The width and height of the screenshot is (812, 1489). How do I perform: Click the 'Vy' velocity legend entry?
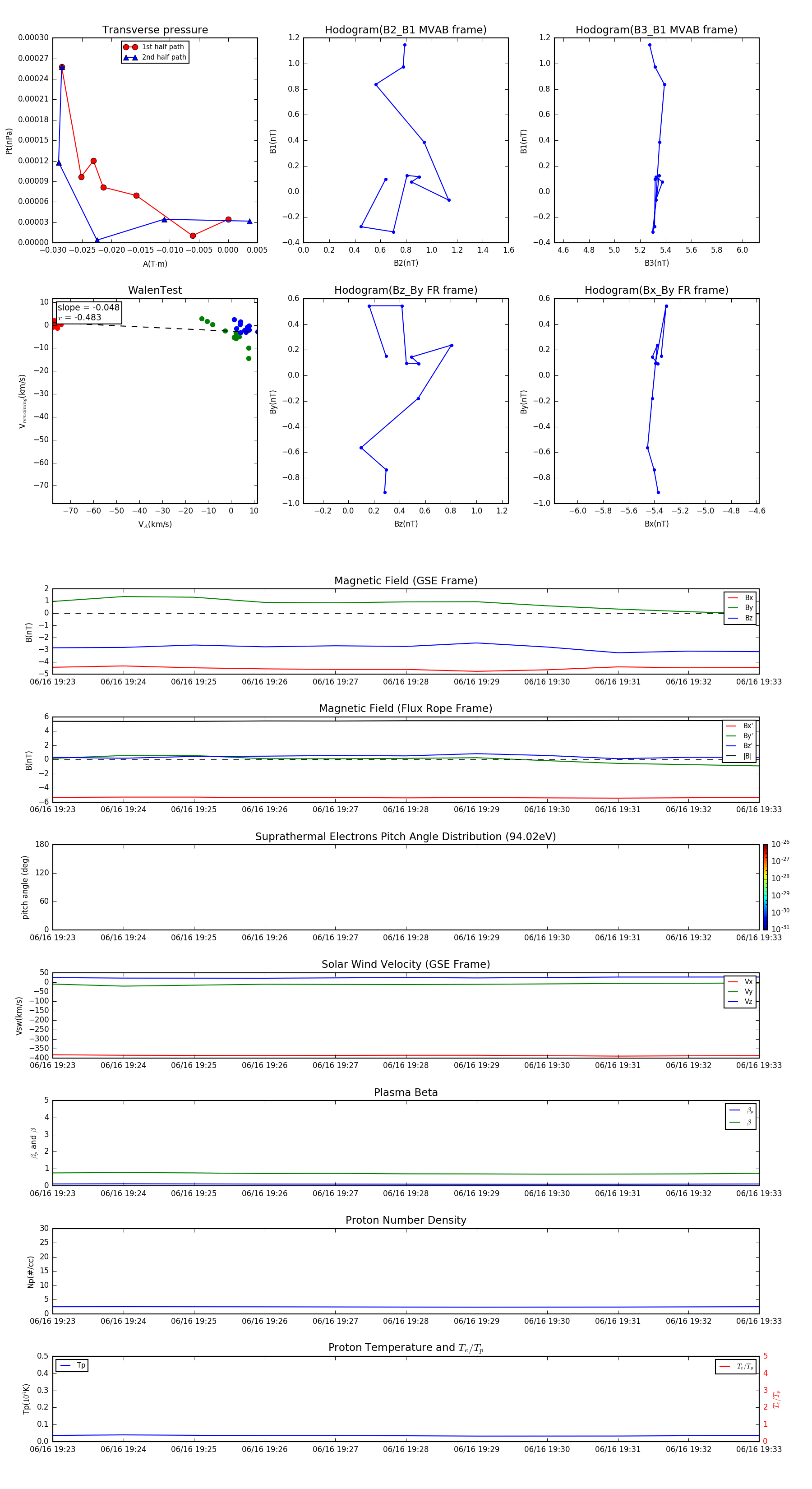(x=740, y=991)
